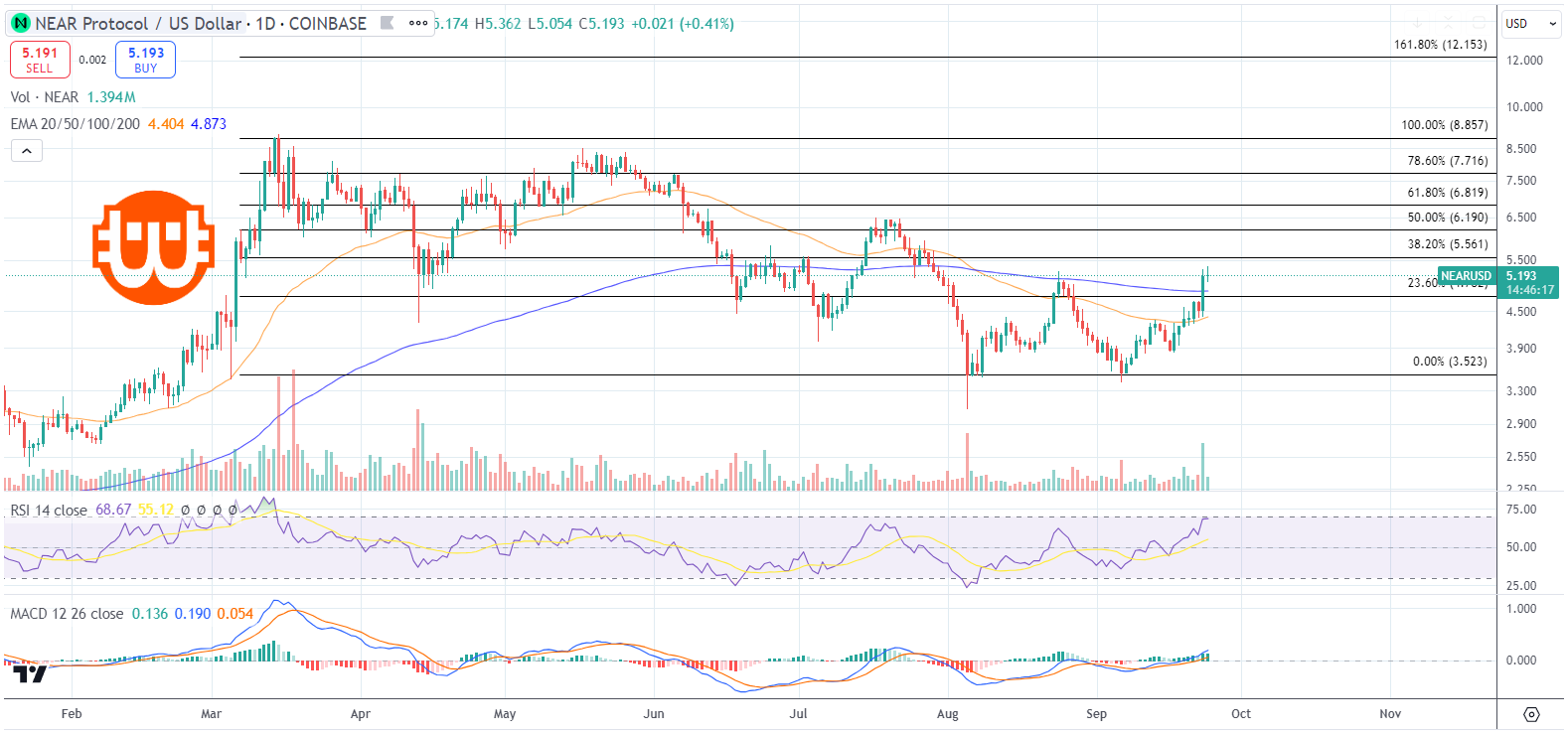Click the 78.60% (7.716) Fibonacci label
The height and width of the screenshot is (735, 1568).
[1448, 161]
